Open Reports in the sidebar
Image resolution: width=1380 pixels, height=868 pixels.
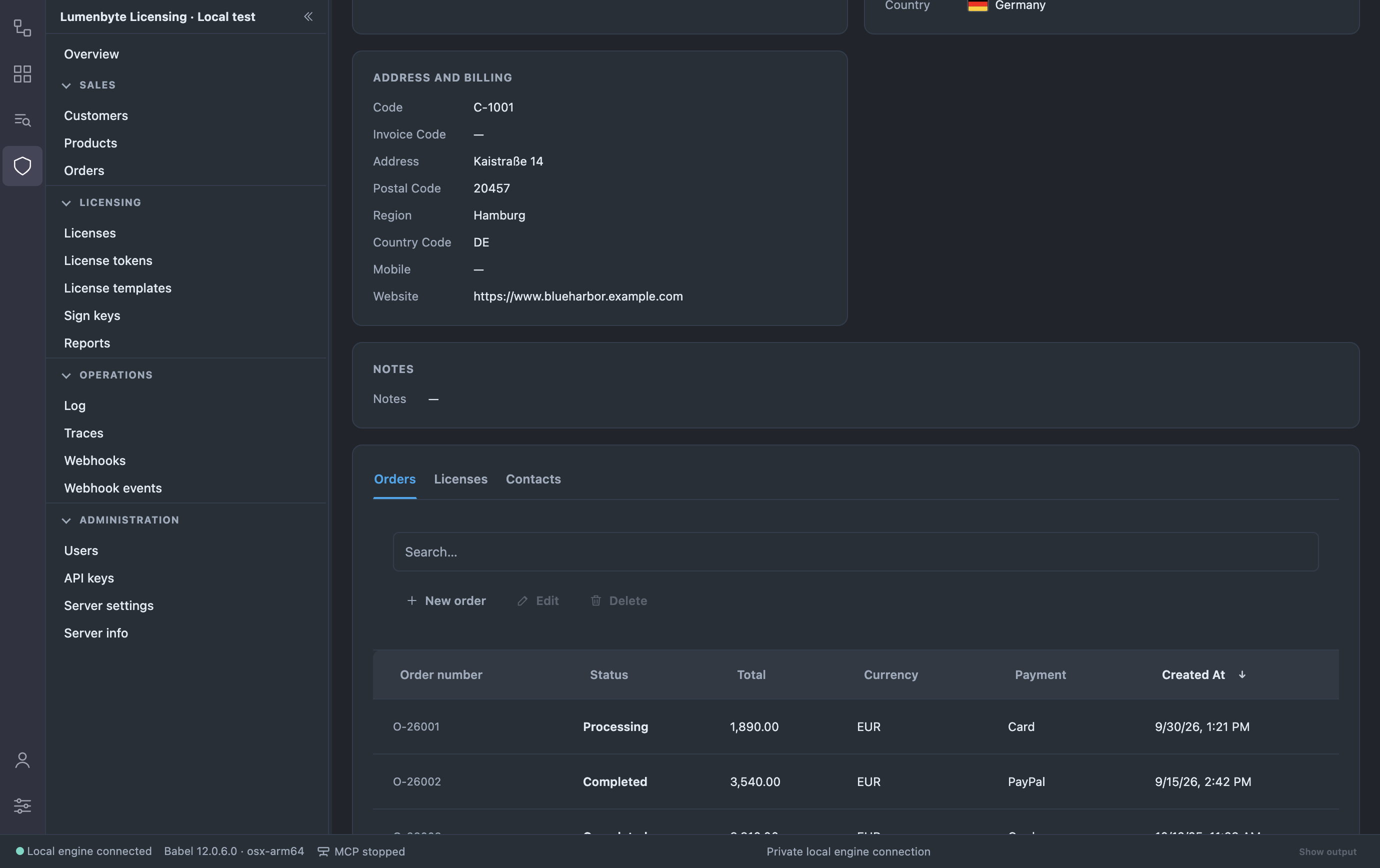point(87,343)
